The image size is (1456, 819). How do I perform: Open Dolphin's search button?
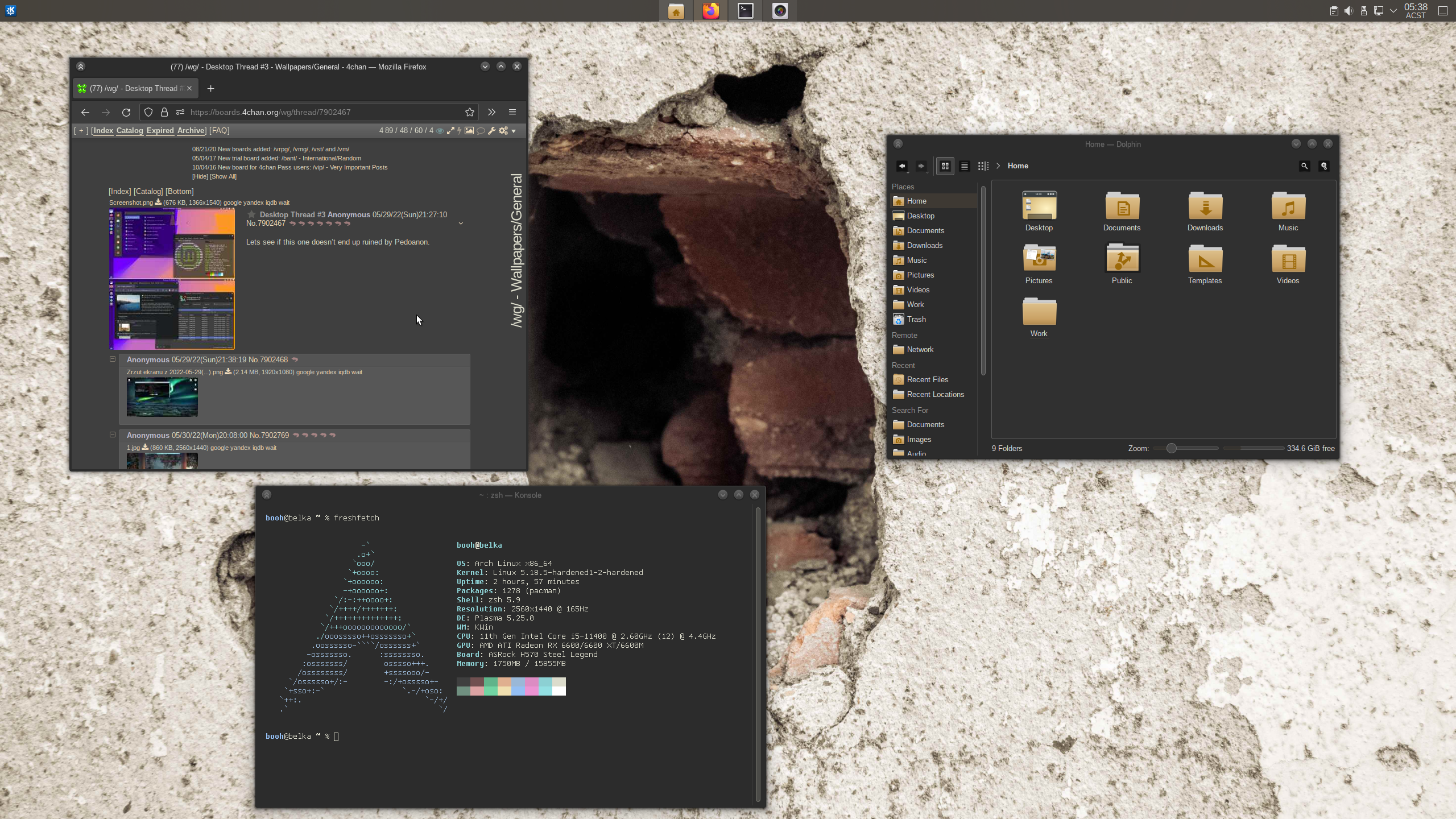[x=1305, y=166]
